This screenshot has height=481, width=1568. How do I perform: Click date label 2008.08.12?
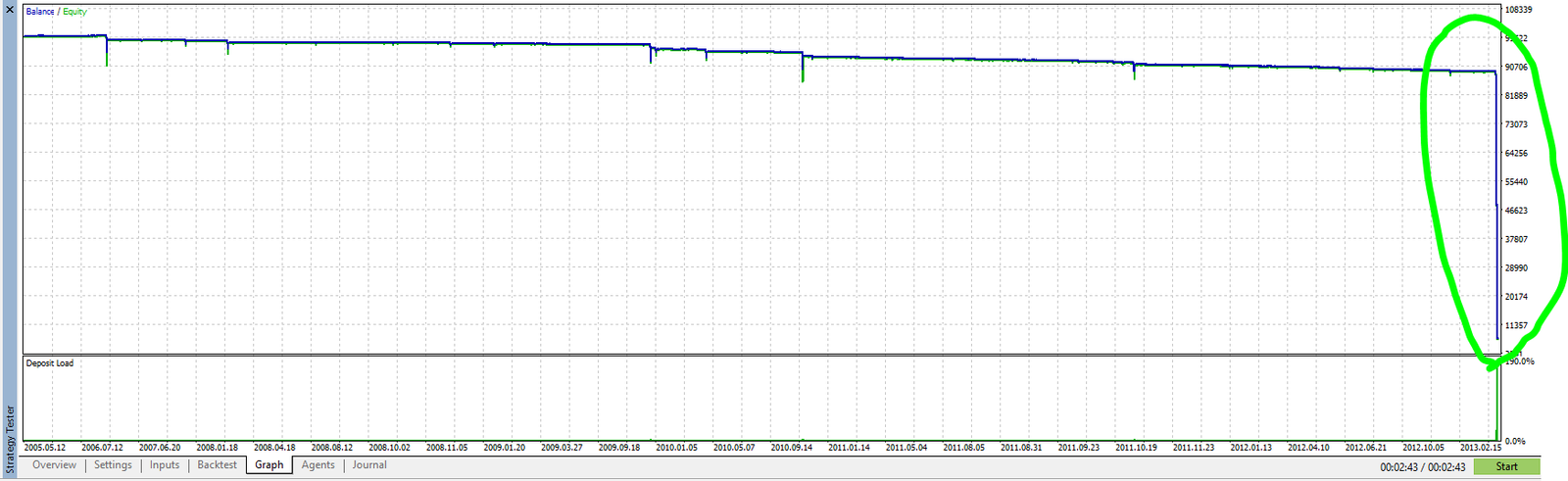coord(331,448)
